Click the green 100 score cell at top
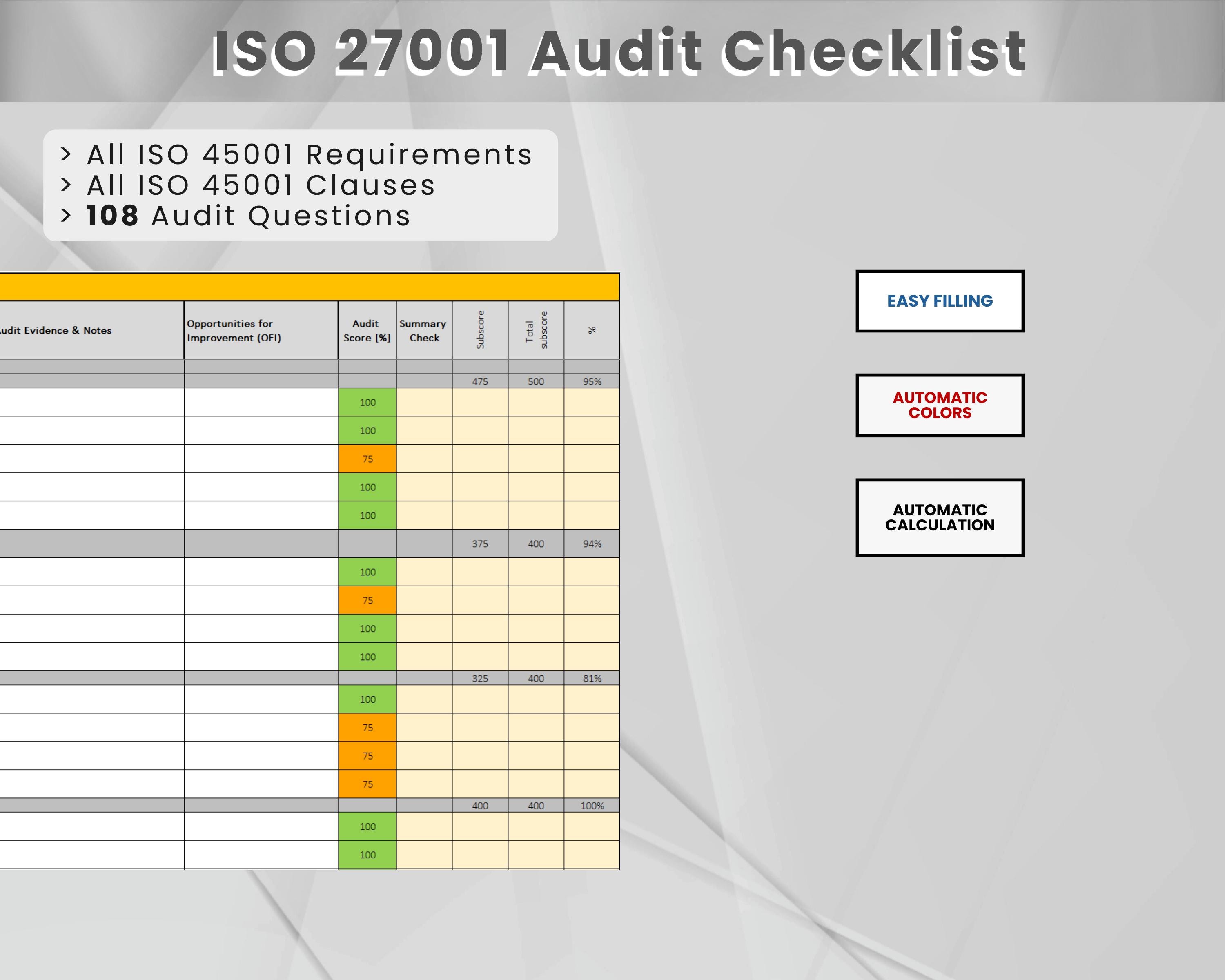The width and height of the screenshot is (1225, 980). tap(367, 402)
